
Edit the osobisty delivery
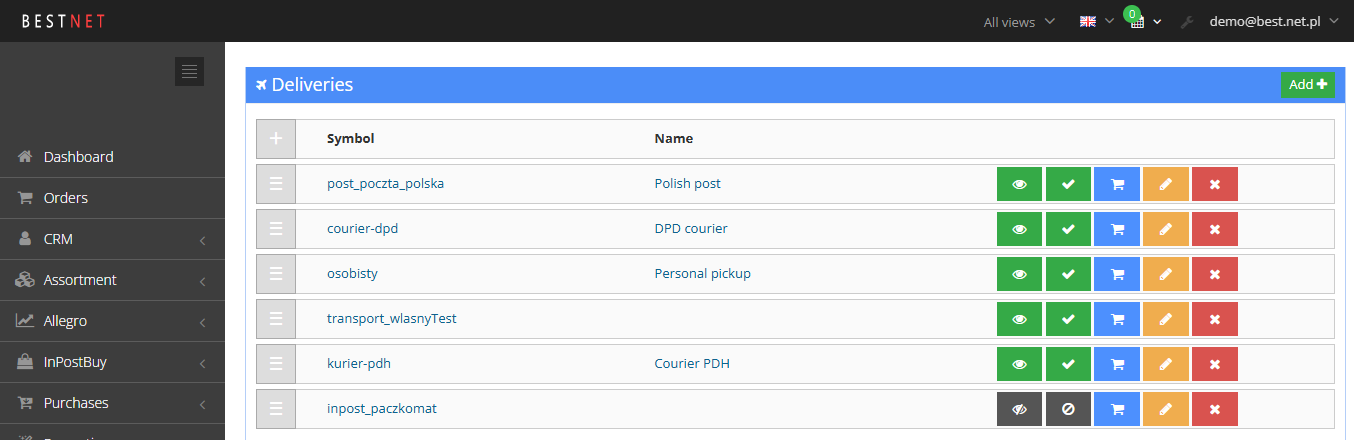pyautogui.click(x=1166, y=274)
